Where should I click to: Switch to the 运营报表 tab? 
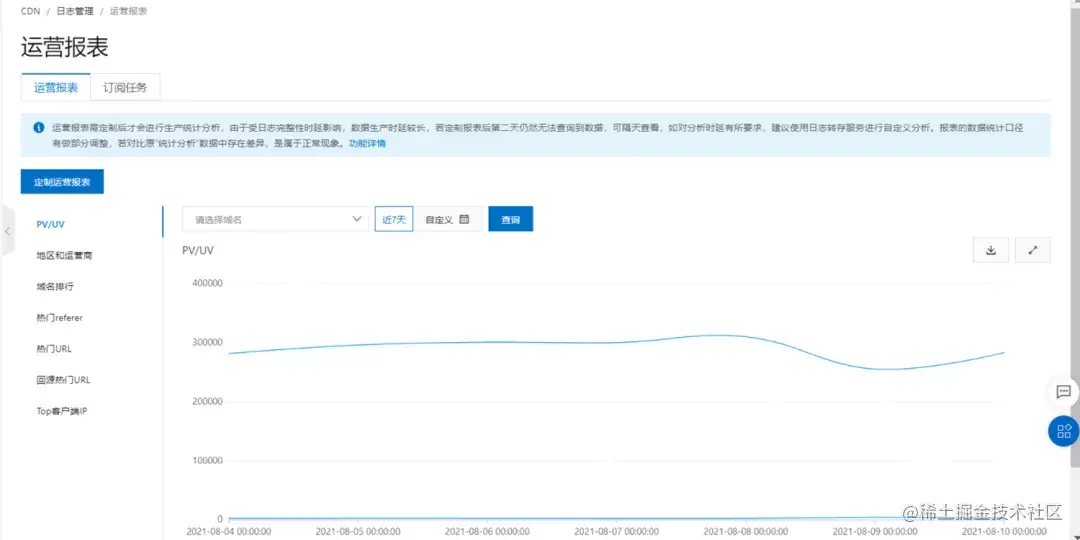click(56, 87)
